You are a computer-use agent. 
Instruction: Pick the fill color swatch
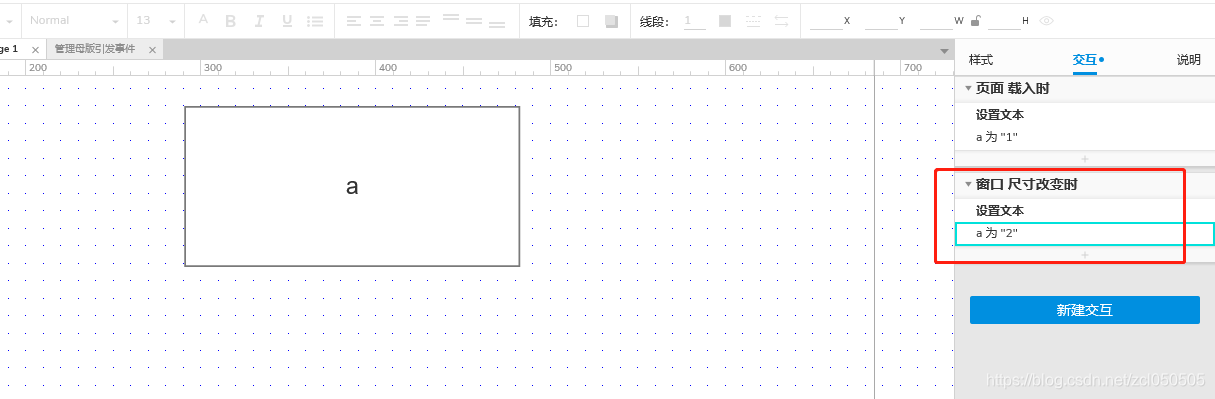click(583, 20)
